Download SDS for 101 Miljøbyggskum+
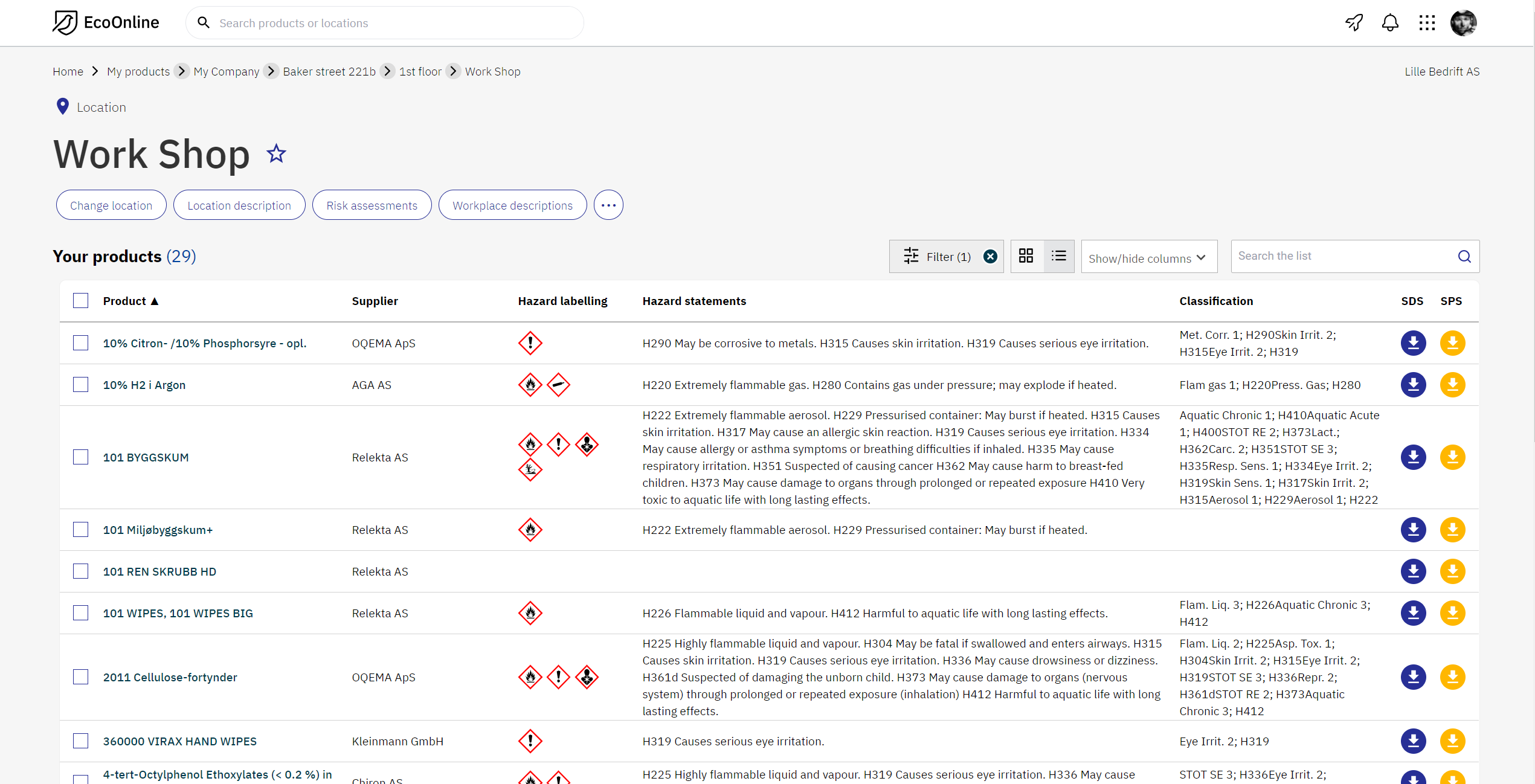The height and width of the screenshot is (784, 1535). [x=1413, y=530]
